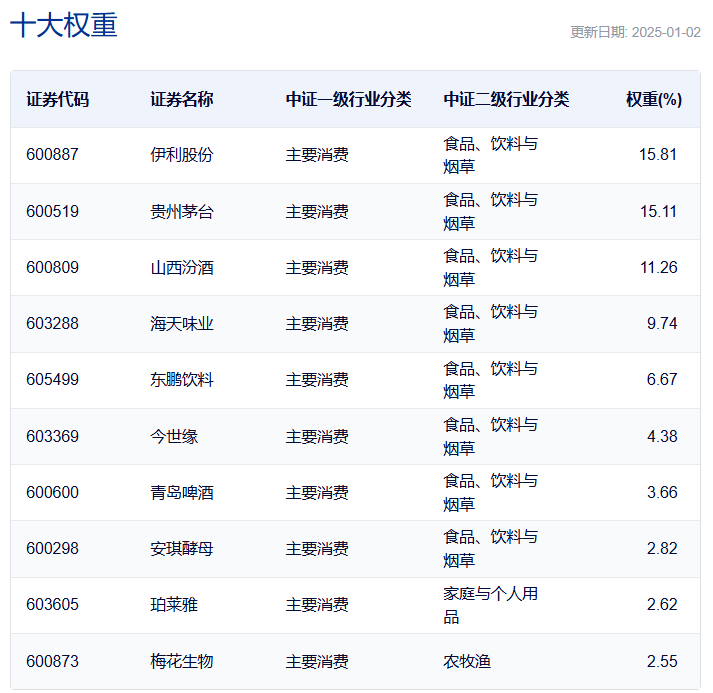Select security code 600809
713x693 pixels.
point(52,267)
